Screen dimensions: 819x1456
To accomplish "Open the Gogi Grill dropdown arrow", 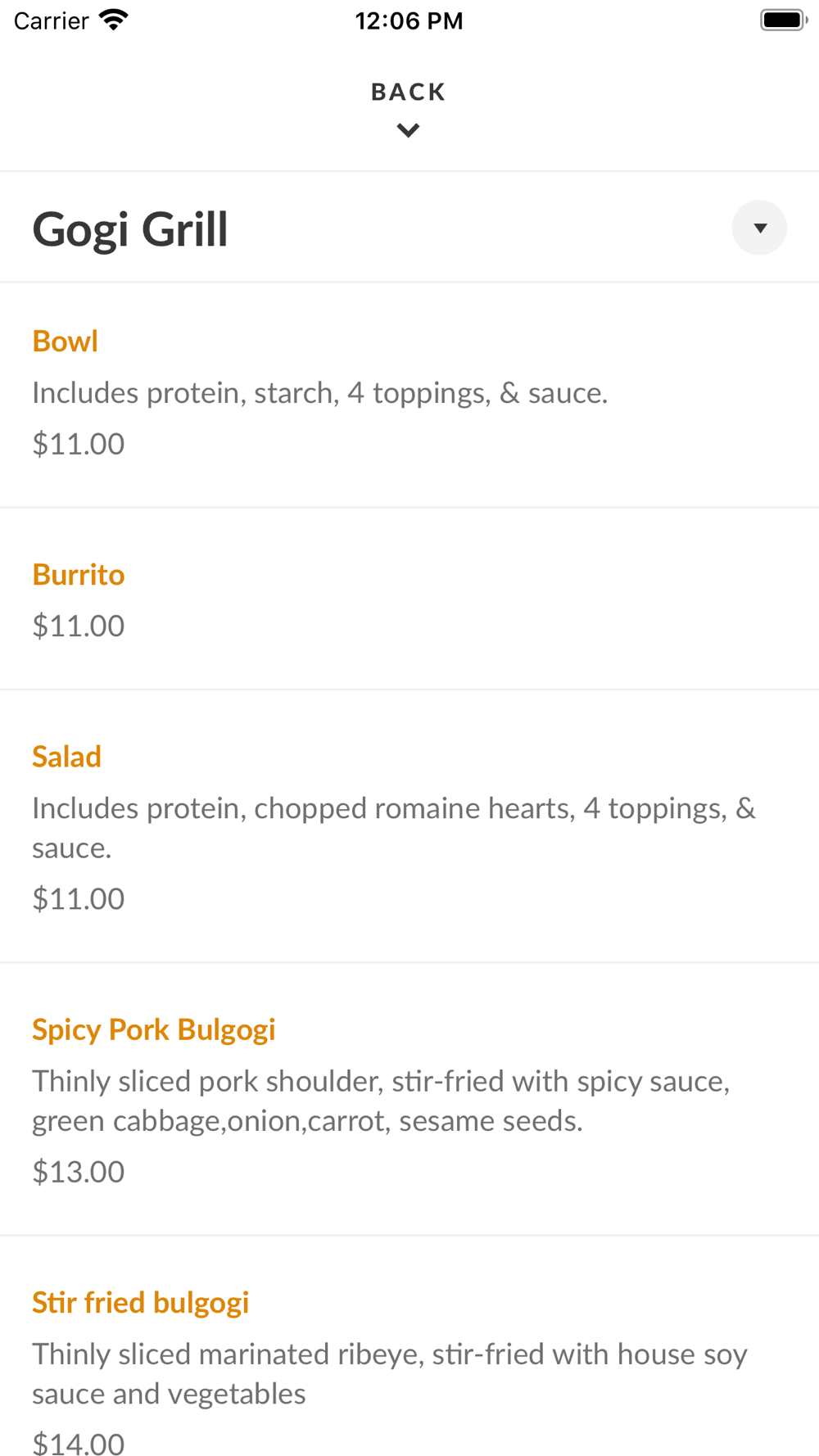I will (759, 228).
